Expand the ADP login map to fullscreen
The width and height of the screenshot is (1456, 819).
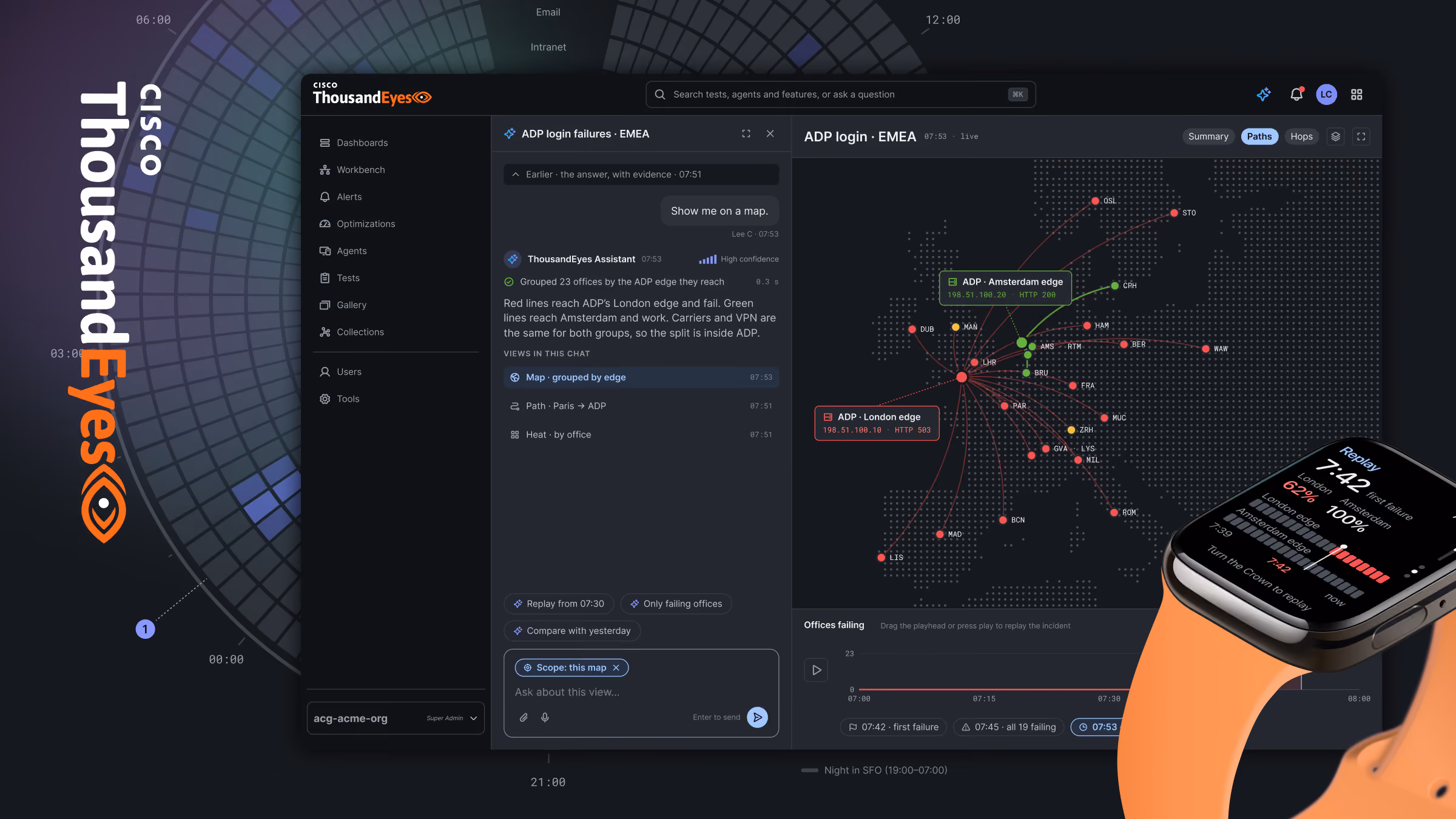(x=1361, y=136)
